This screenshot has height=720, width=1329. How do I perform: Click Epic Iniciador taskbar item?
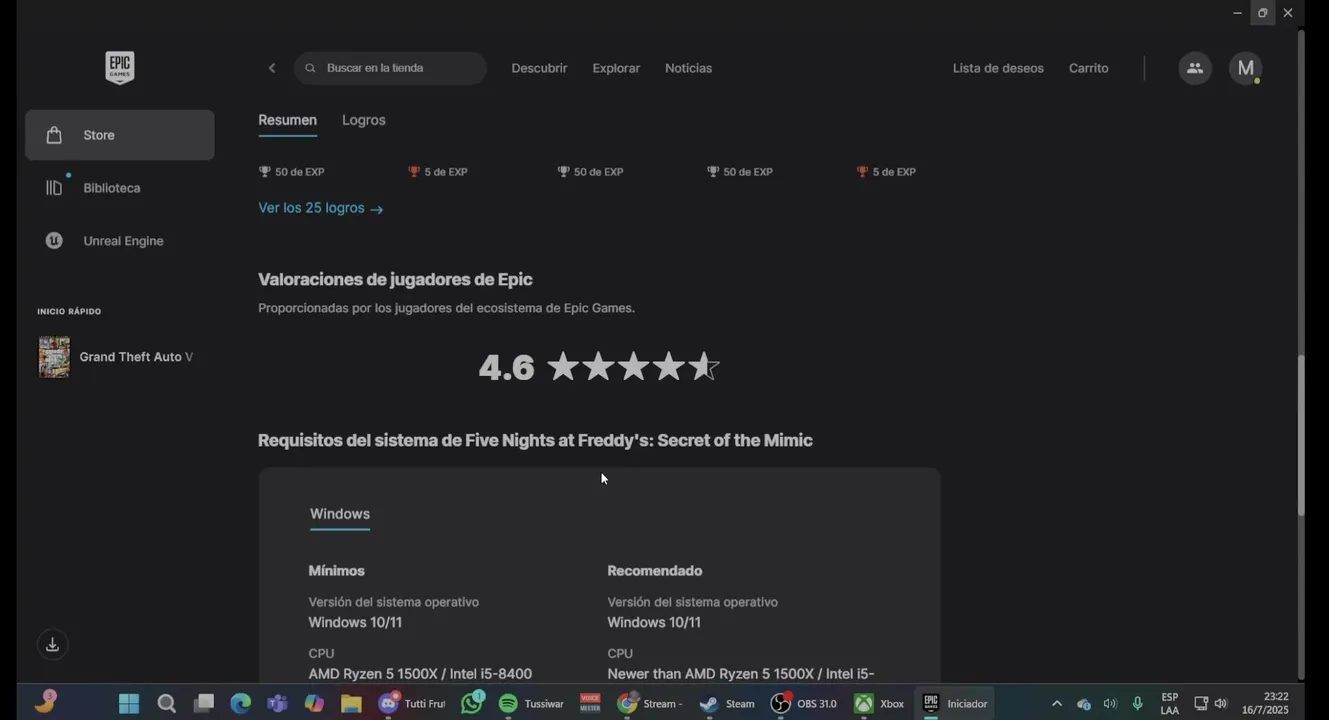[x=955, y=704]
